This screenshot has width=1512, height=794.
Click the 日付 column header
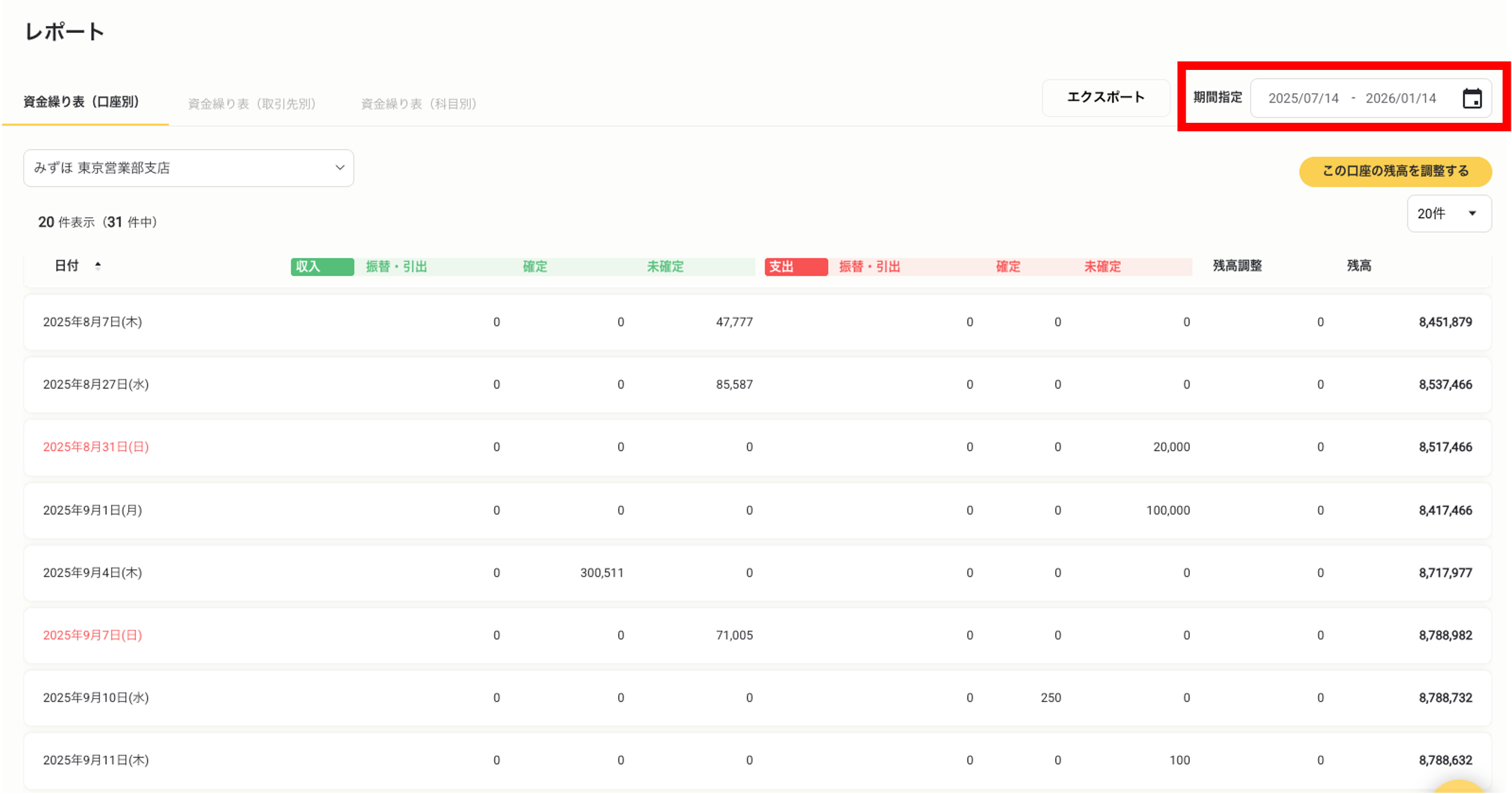click(x=67, y=266)
